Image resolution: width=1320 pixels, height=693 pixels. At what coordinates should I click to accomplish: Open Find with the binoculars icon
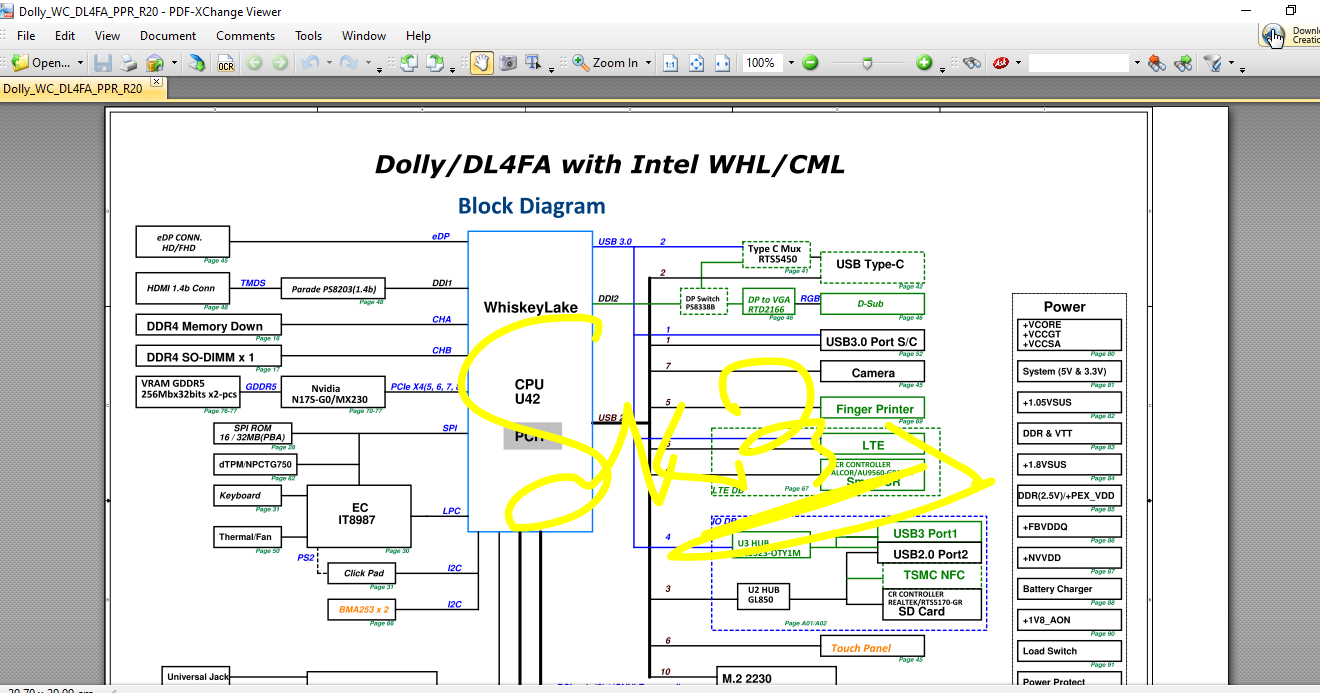[971, 62]
